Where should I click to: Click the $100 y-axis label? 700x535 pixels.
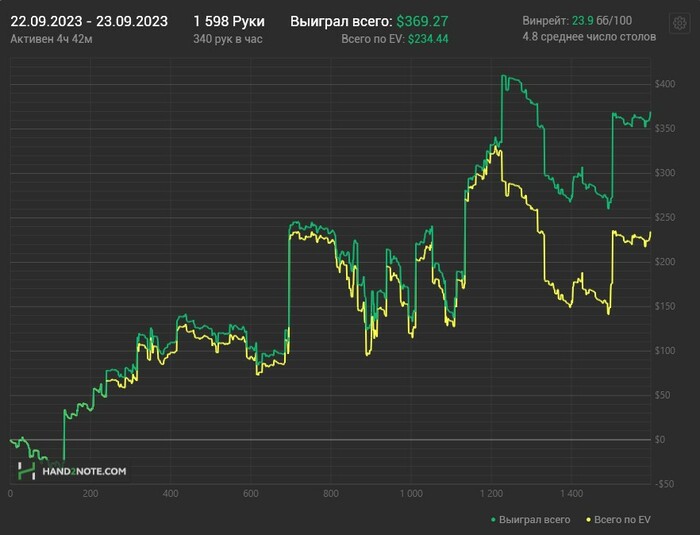coord(665,351)
